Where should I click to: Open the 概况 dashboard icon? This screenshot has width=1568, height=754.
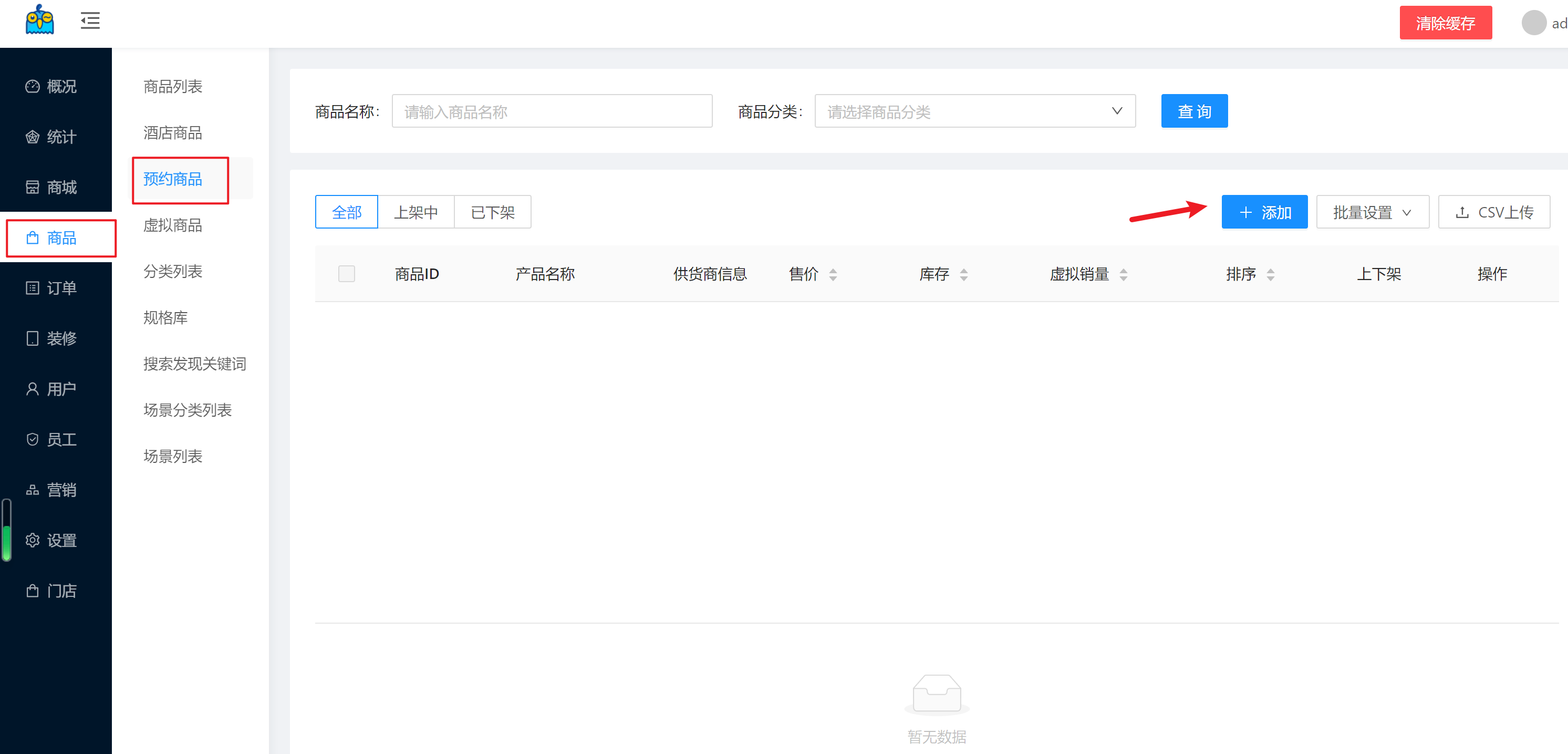click(32, 87)
